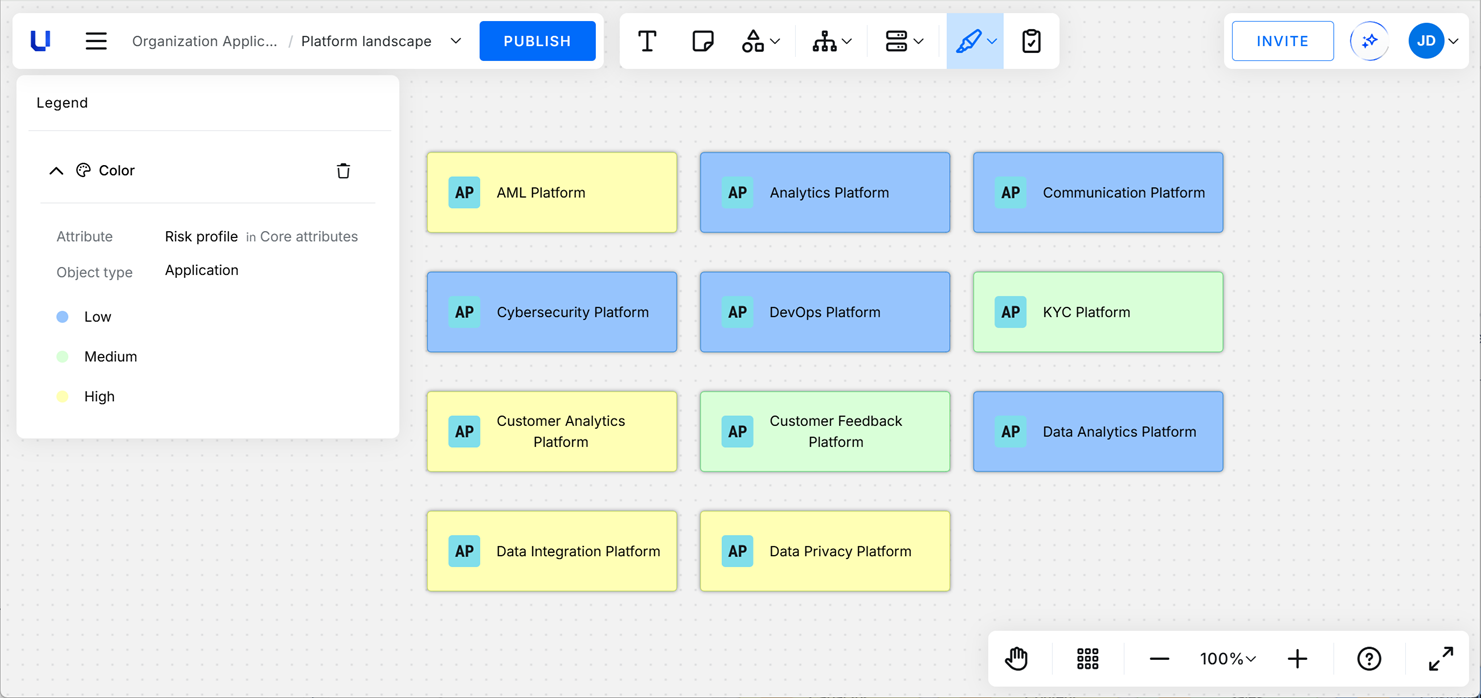Select the DevOps Platform card
This screenshot has width=1481, height=698.
pyautogui.click(x=825, y=312)
